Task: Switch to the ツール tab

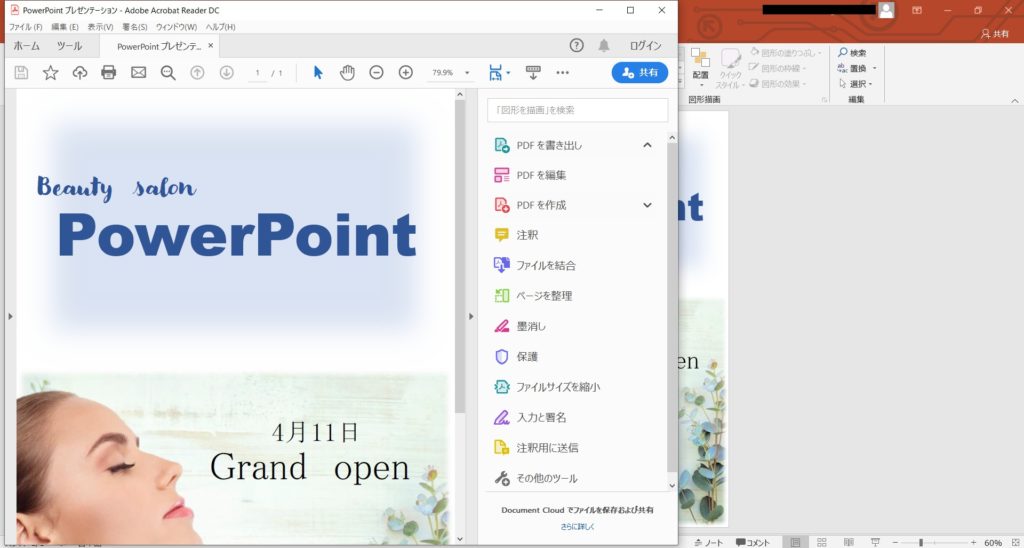Action: tap(69, 46)
